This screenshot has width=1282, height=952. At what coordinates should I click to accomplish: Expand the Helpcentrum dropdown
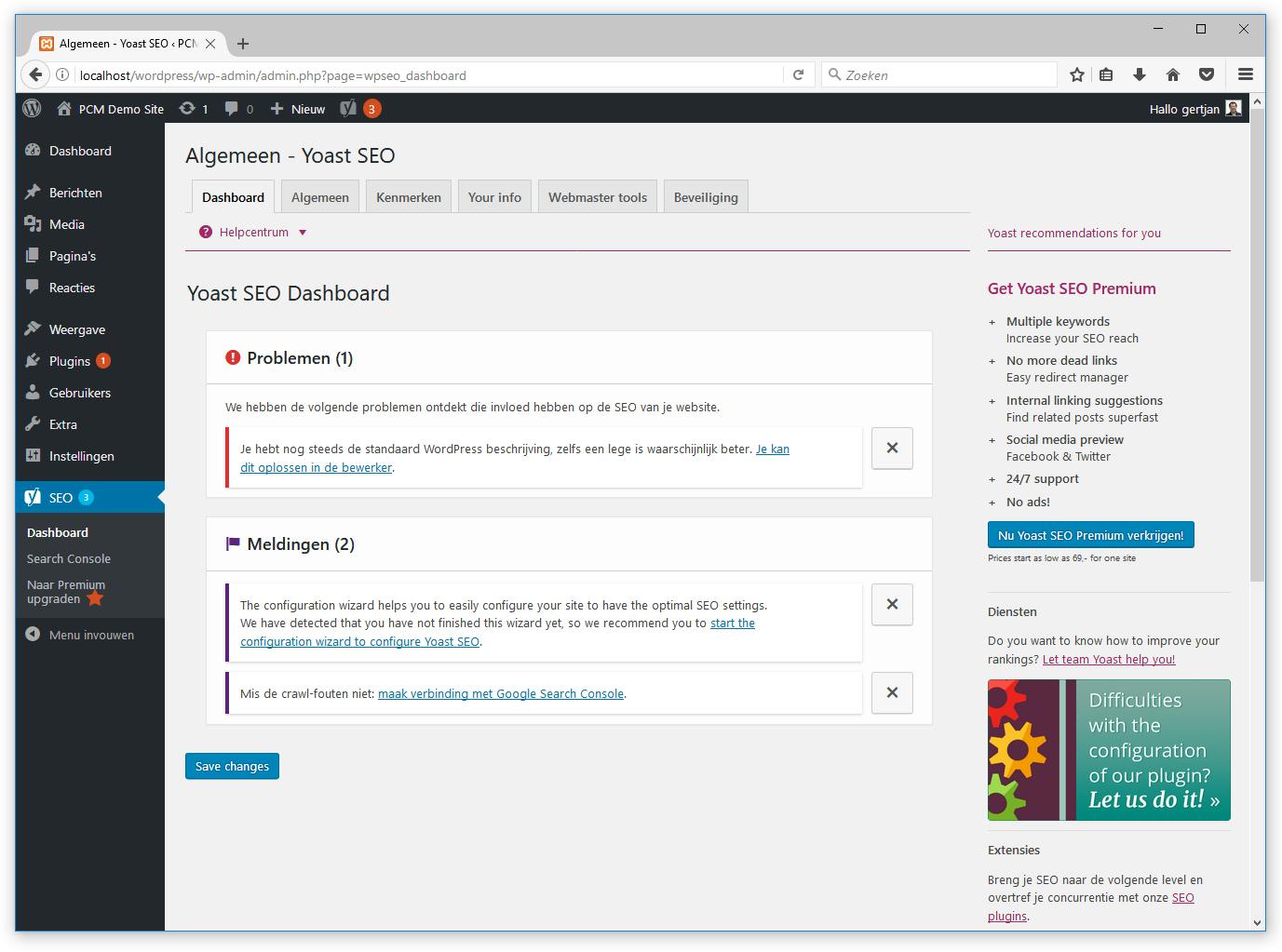point(254,233)
